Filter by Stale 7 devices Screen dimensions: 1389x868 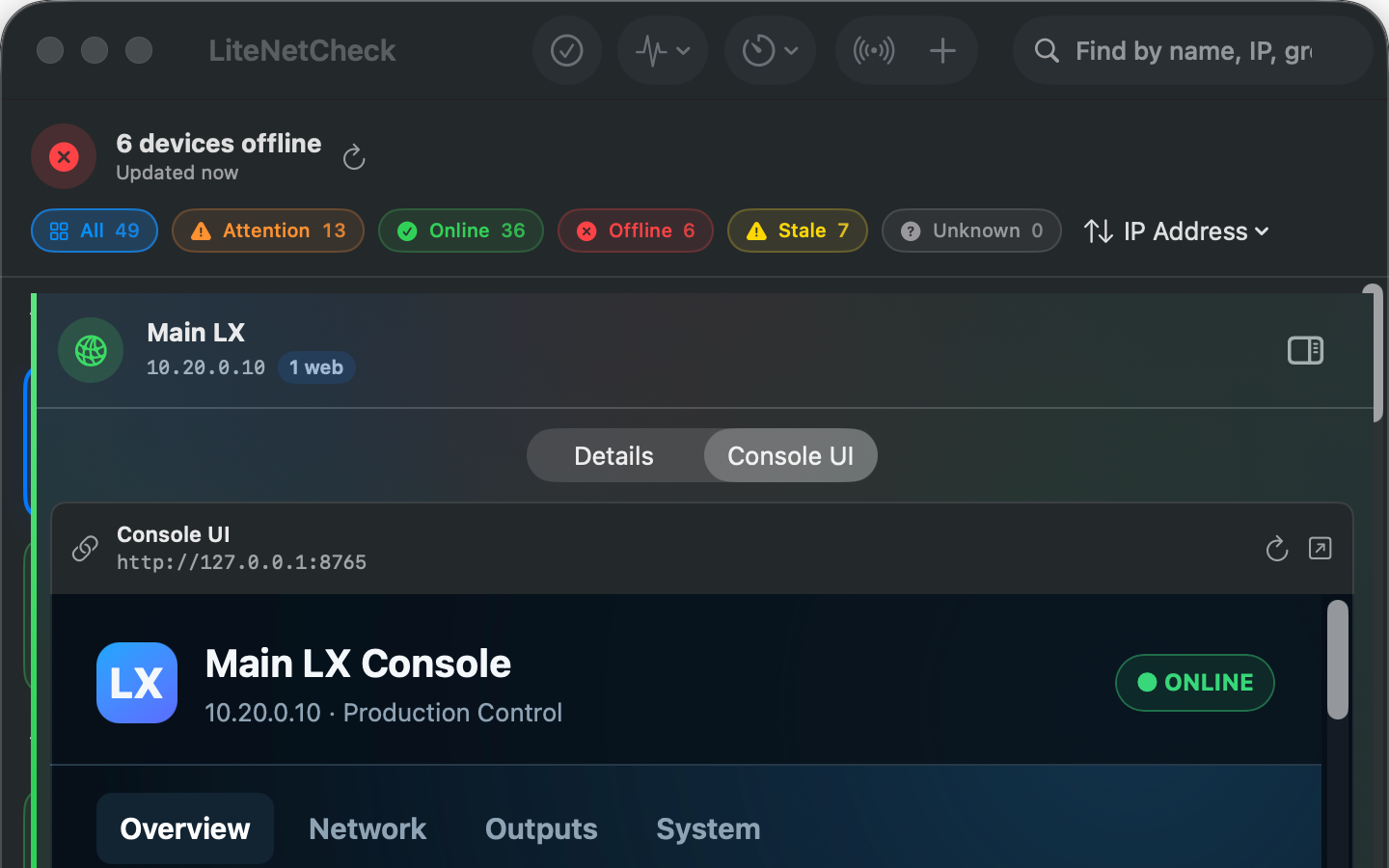pyautogui.click(x=798, y=231)
